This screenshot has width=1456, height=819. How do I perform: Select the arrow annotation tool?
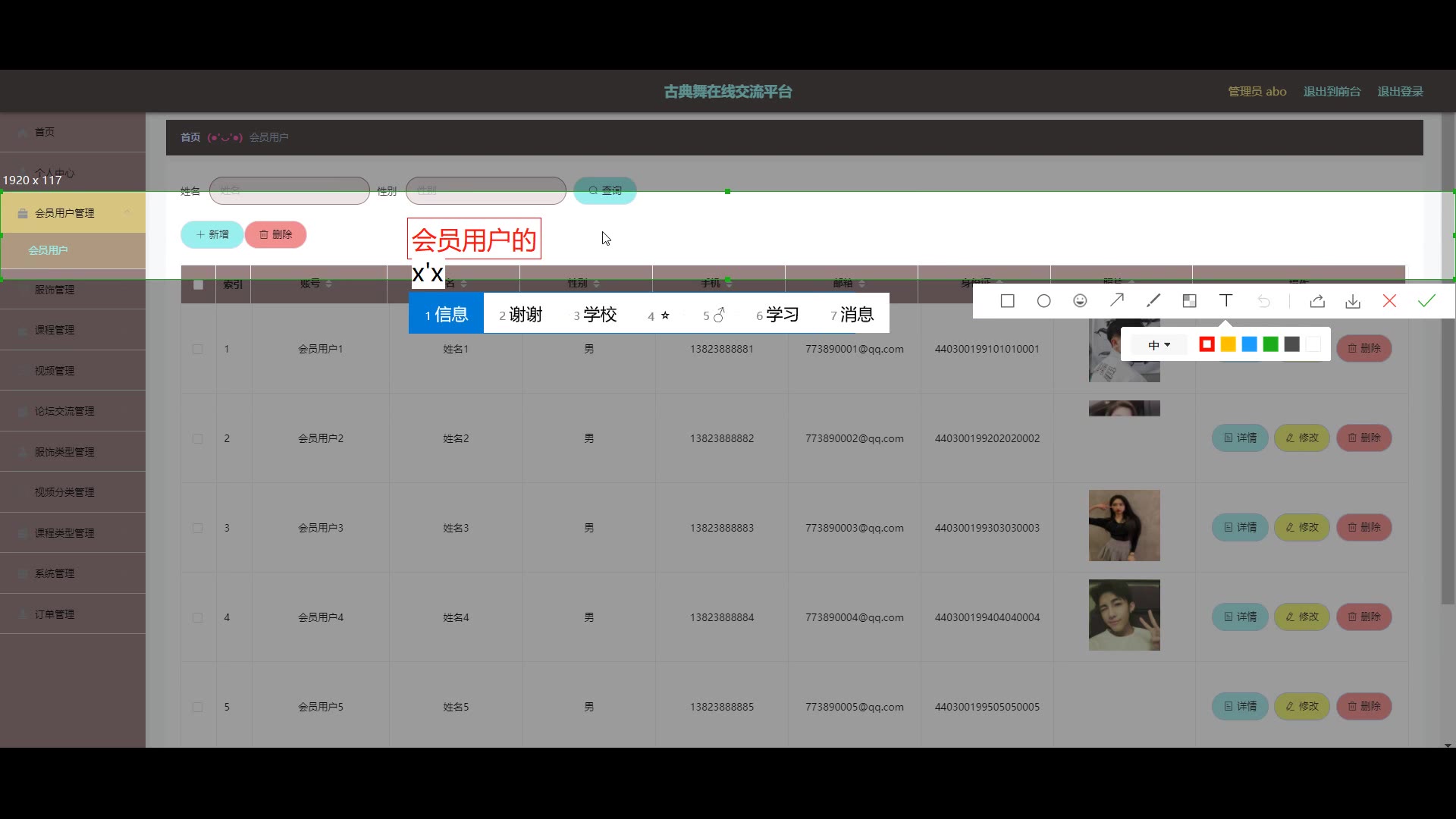pyautogui.click(x=1116, y=301)
